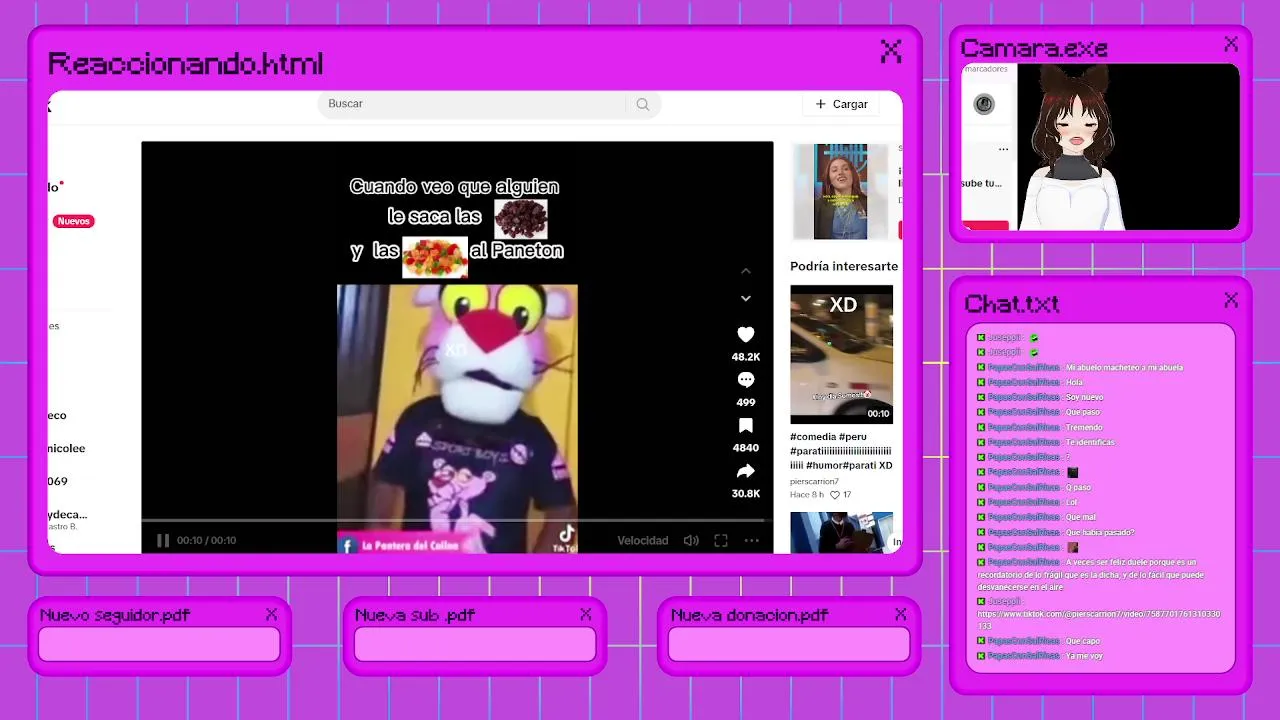
Task: Close the Reaccionando.html window
Action: point(890,50)
